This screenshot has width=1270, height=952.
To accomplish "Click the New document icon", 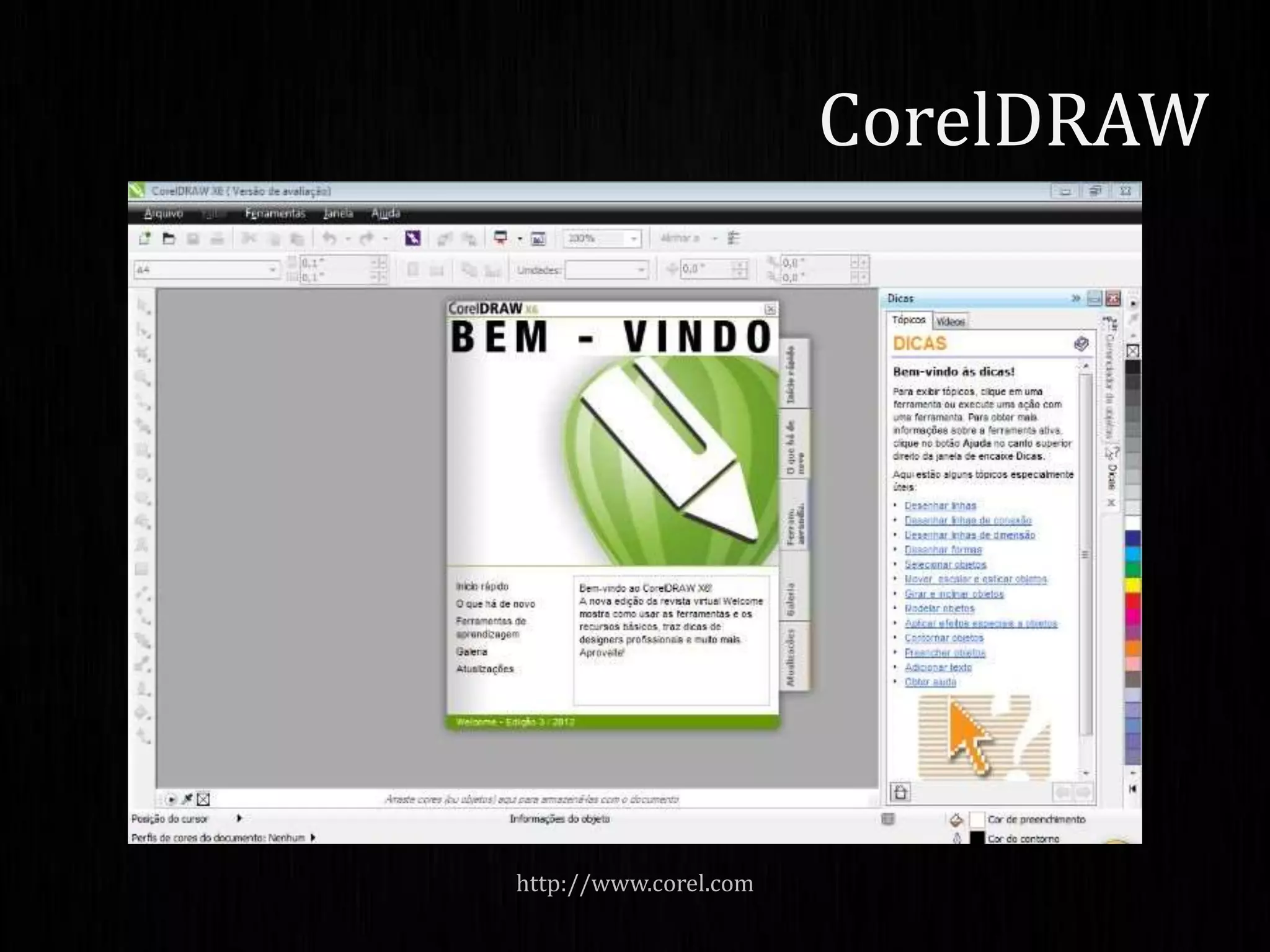I will tap(145, 238).
